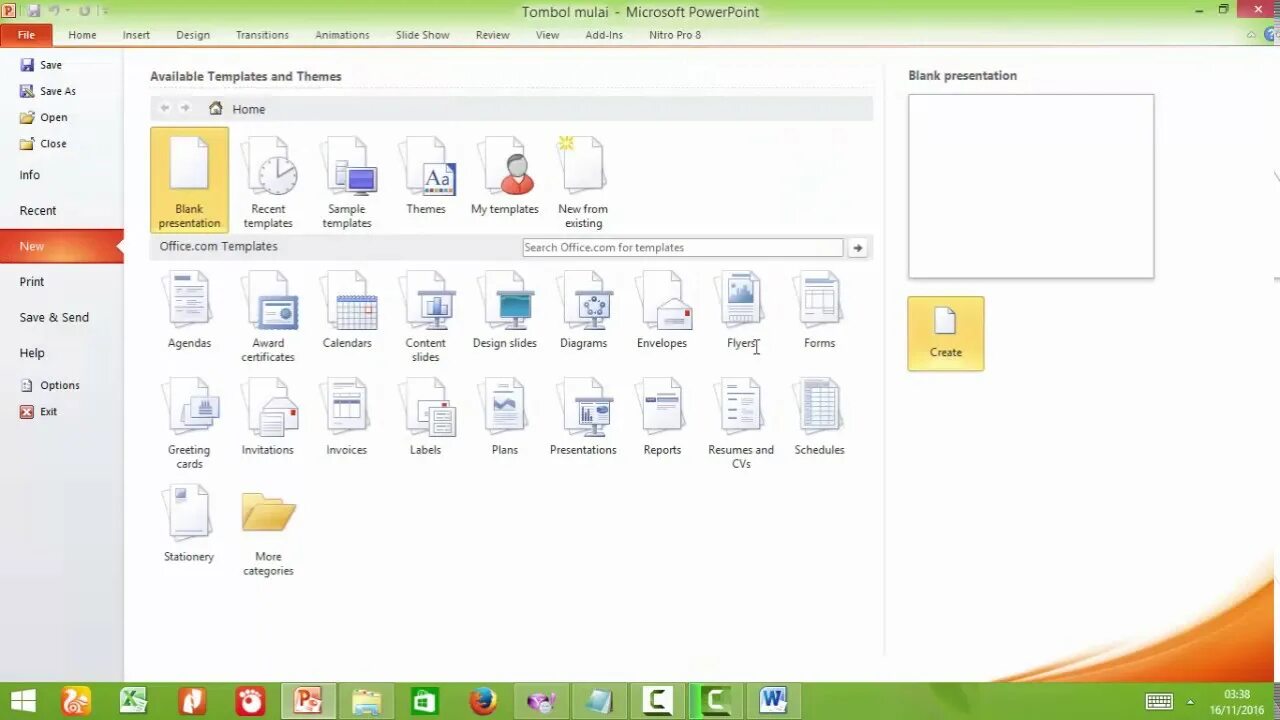Viewport: 1280px width, 720px height.
Task: Click the Home breadcrumb link
Action: tap(249, 109)
